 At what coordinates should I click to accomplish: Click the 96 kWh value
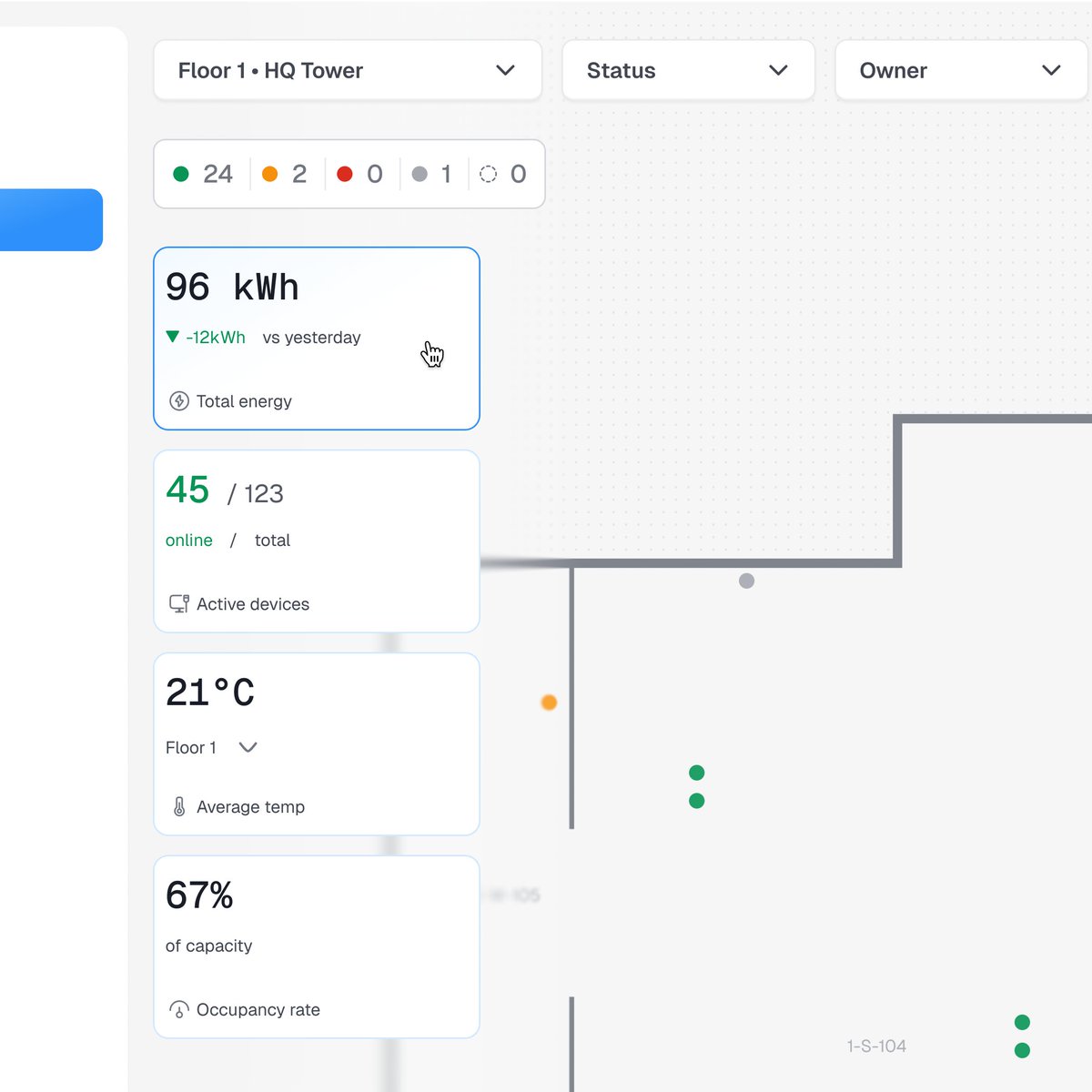(232, 288)
